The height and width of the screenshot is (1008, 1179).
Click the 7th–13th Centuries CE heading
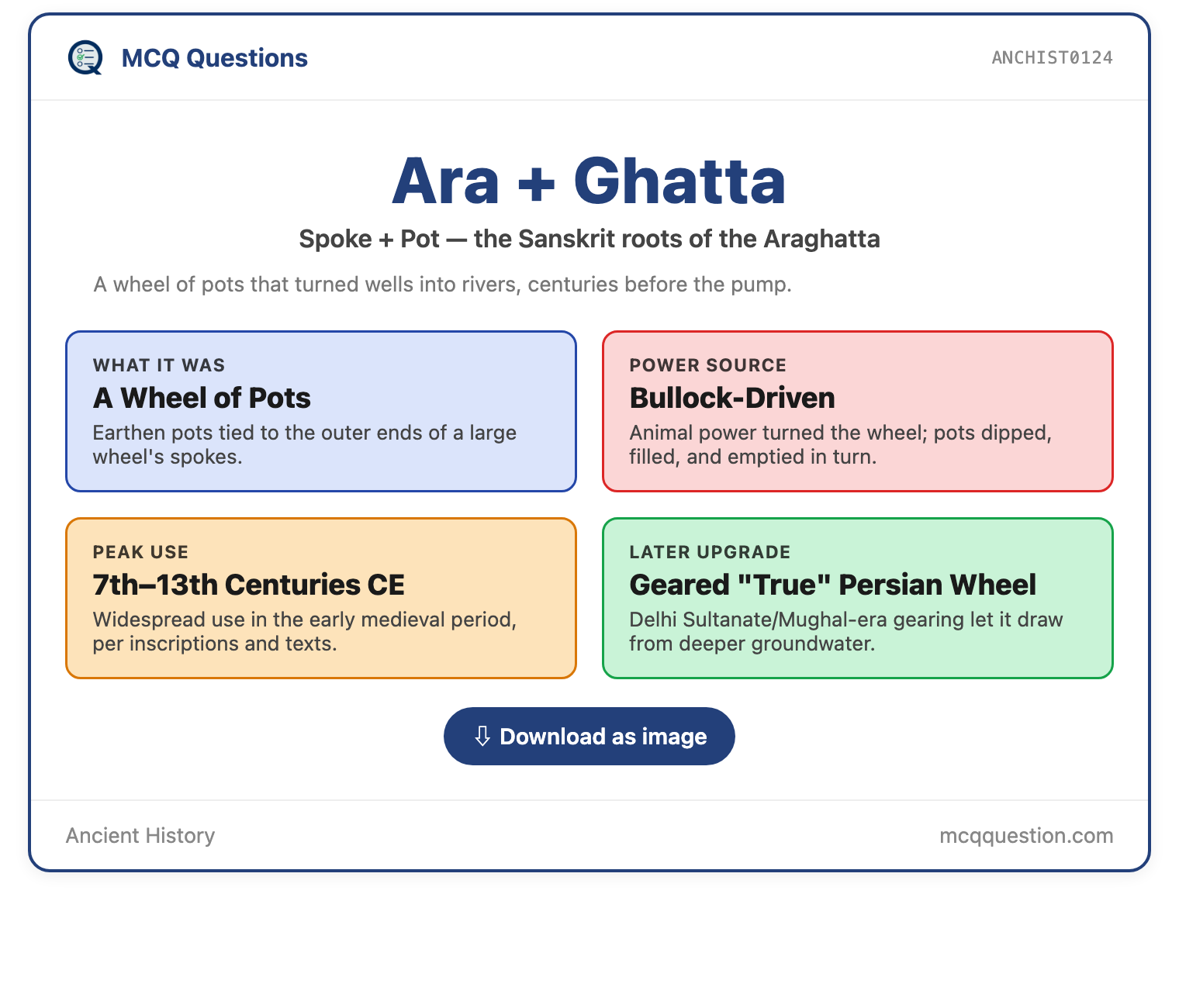coord(248,585)
